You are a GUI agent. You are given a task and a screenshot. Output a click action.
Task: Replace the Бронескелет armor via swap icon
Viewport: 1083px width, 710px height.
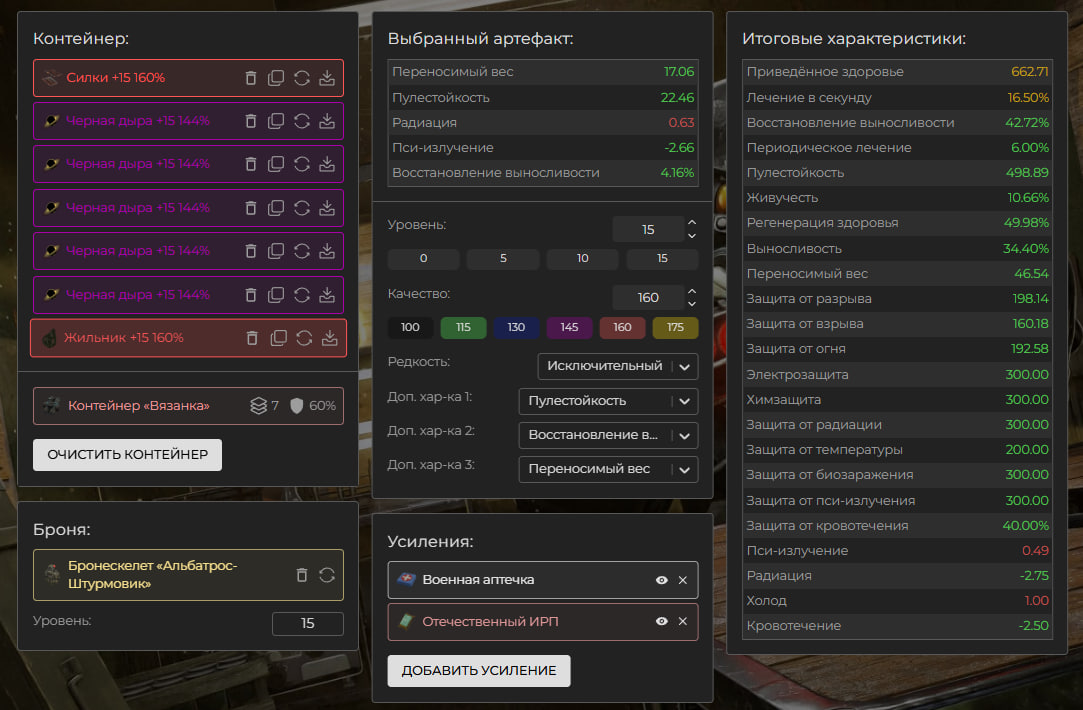tap(326, 575)
